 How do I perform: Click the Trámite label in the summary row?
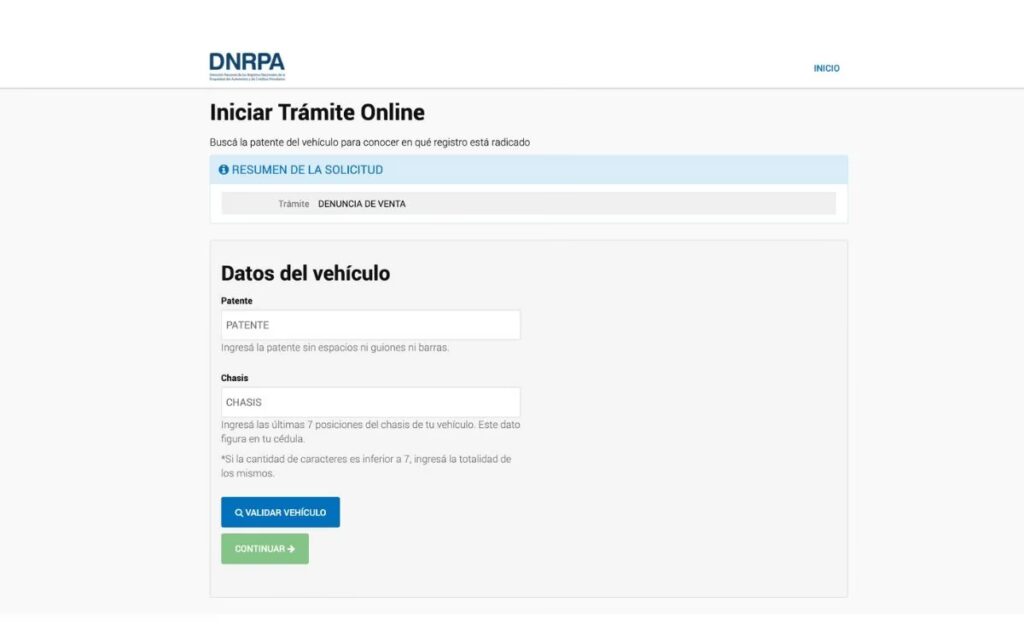pyautogui.click(x=293, y=204)
